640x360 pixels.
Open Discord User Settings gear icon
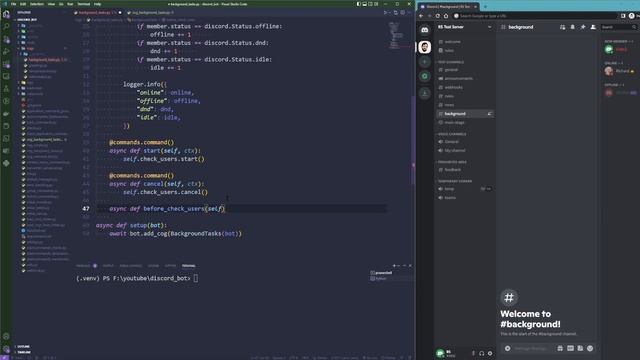[x=490, y=353]
